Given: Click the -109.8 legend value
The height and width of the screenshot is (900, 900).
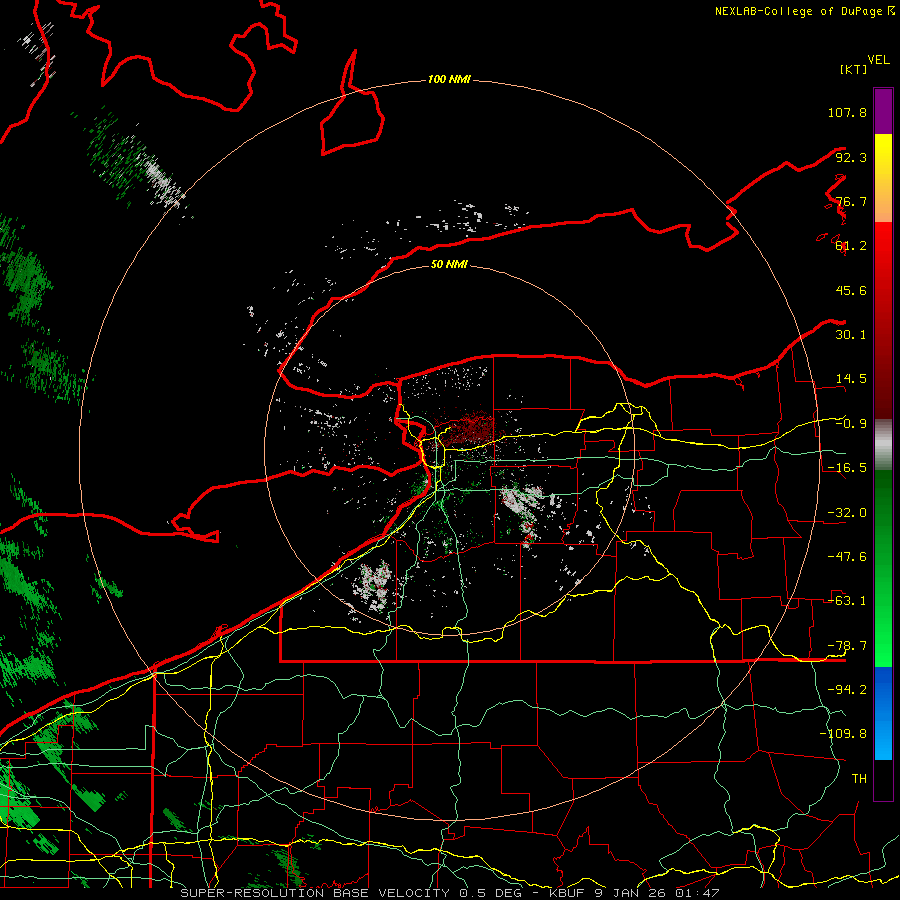Looking at the screenshot, I should coord(843,734).
